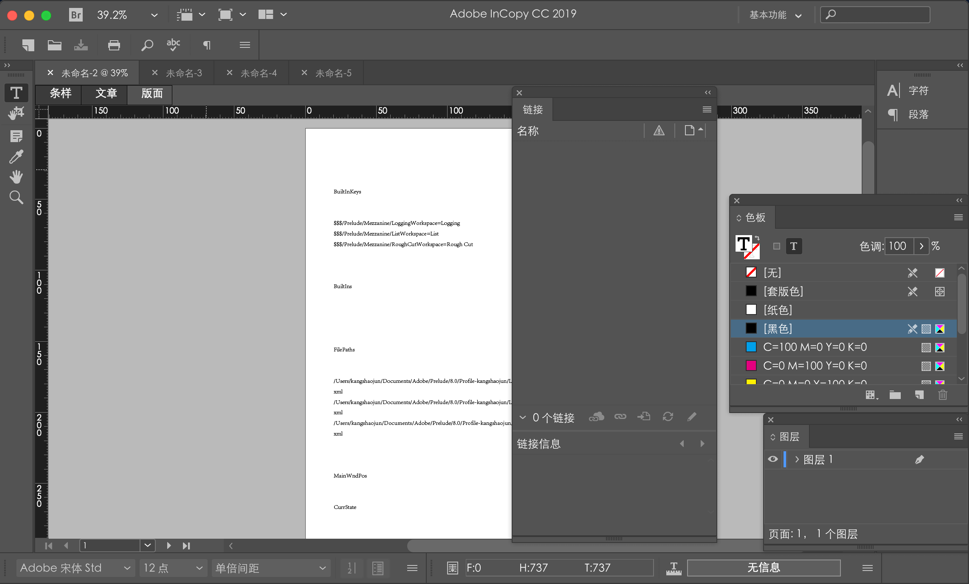Screen dimensions: 969x584
Task: Switch to document tab 未命名-5
Action: click(334, 73)
